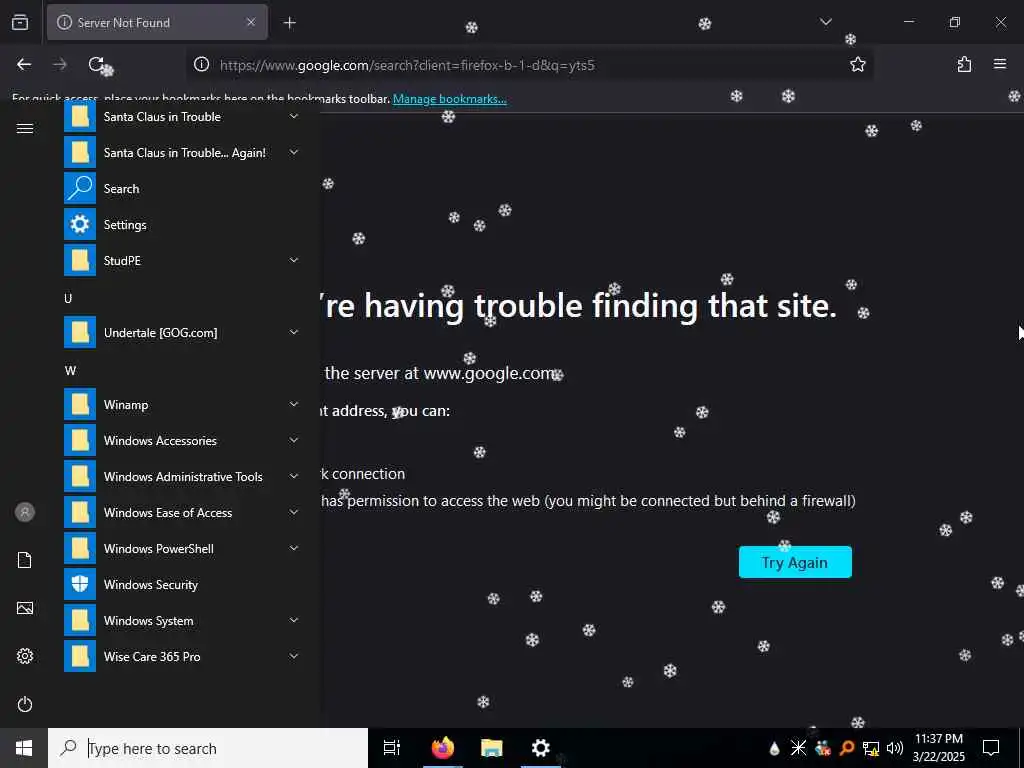The height and width of the screenshot is (768, 1024).
Task: Expand the Start menu hamburger icon
Action: pyautogui.click(x=25, y=129)
